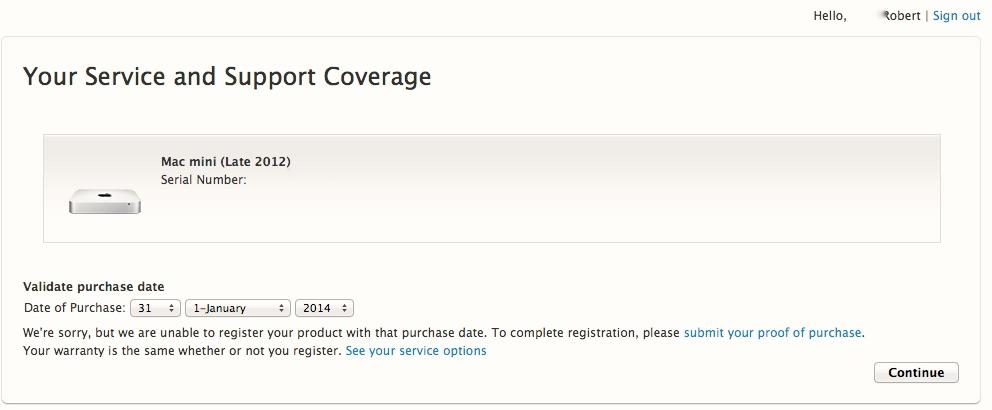Open the year dropdown showing 2014
Viewport: 992px width, 410px height.
pos(325,308)
